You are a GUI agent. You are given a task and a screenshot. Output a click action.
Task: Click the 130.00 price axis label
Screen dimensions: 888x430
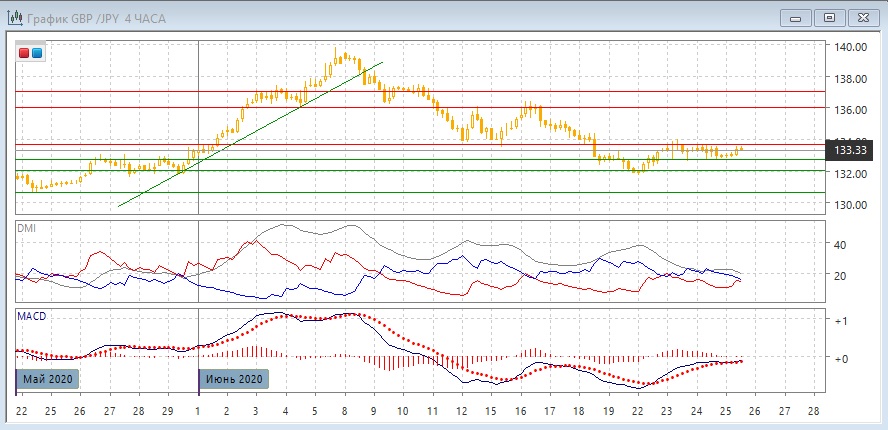(851, 205)
